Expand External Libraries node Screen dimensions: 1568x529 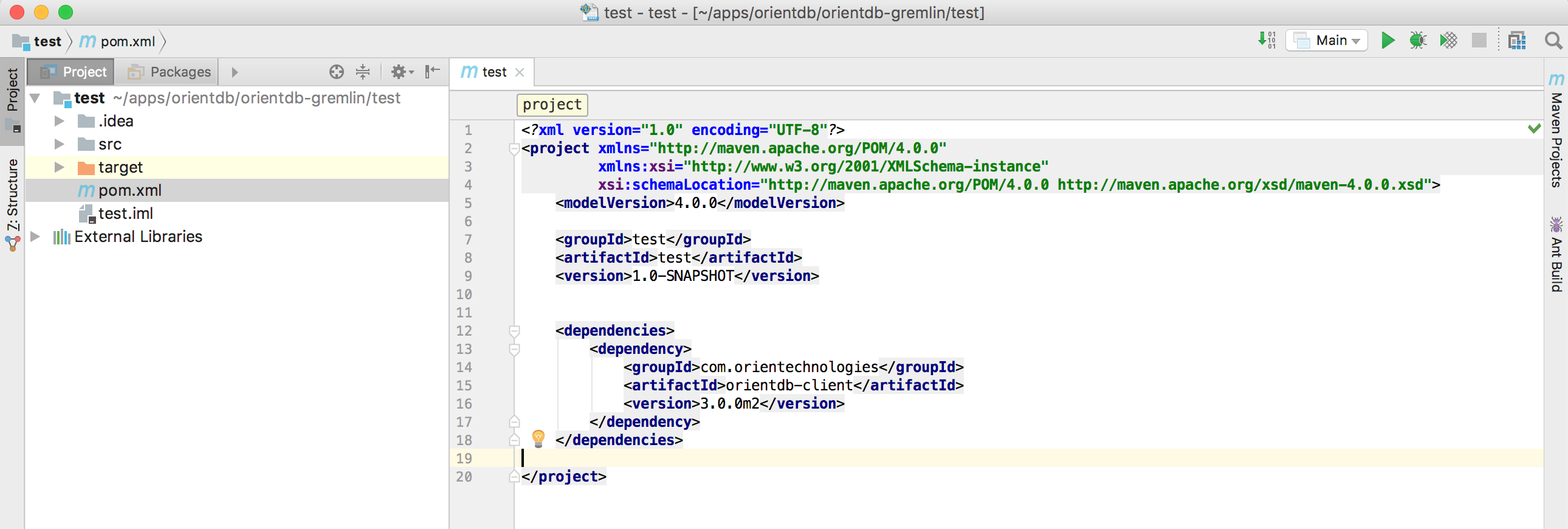pyautogui.click(x=35, y=237)
